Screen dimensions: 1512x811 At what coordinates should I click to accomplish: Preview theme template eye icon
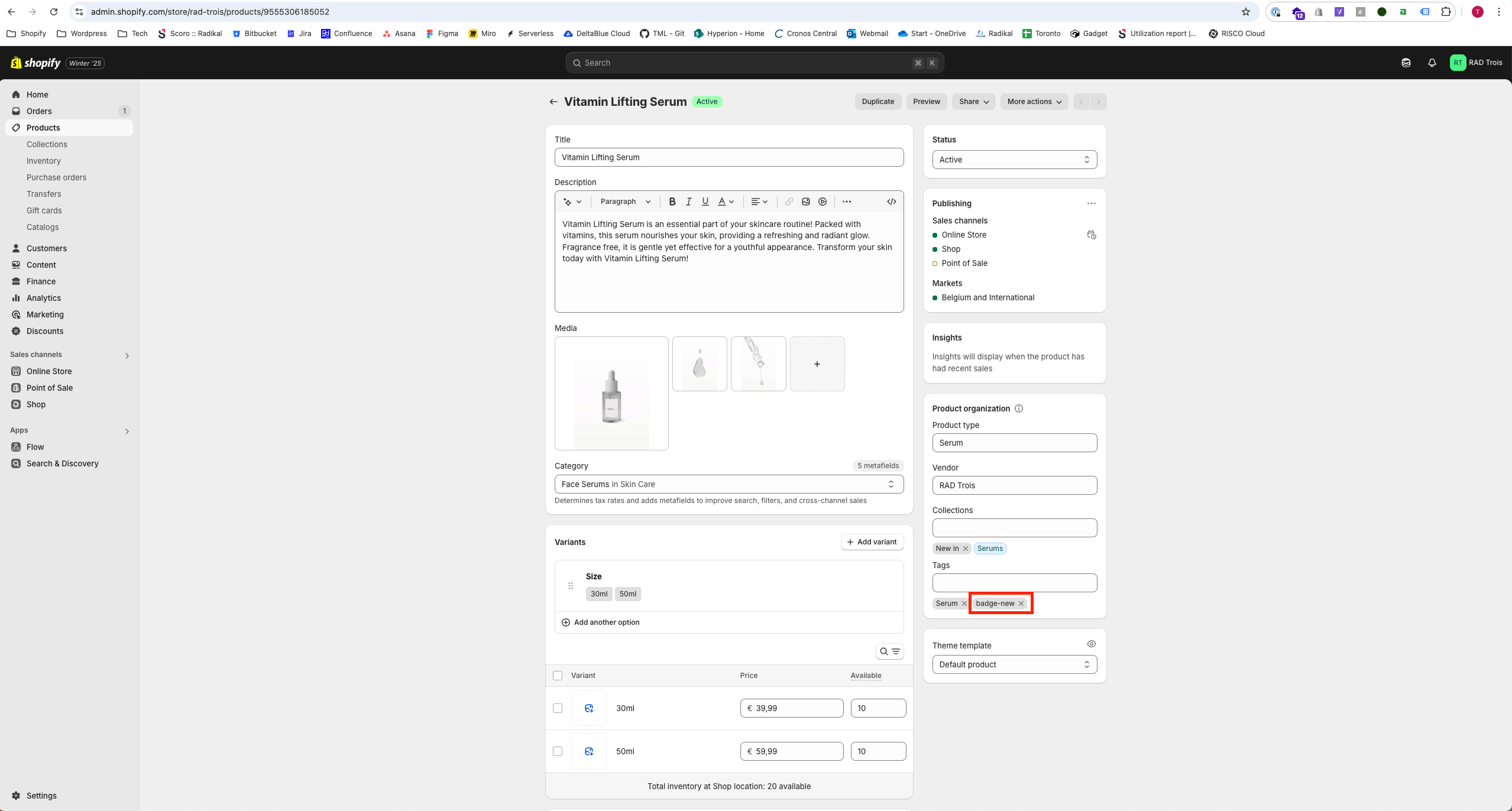point(1091,644)
